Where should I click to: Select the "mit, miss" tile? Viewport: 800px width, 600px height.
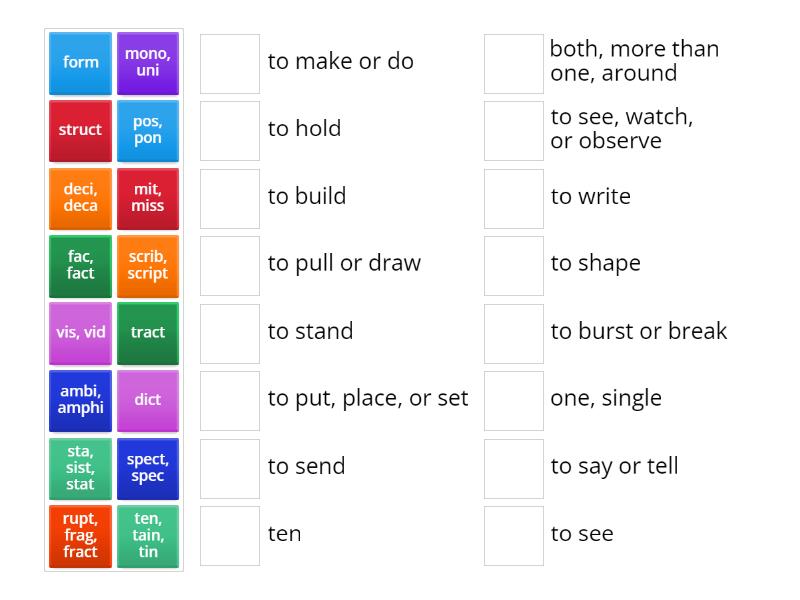tap(148, 198)
